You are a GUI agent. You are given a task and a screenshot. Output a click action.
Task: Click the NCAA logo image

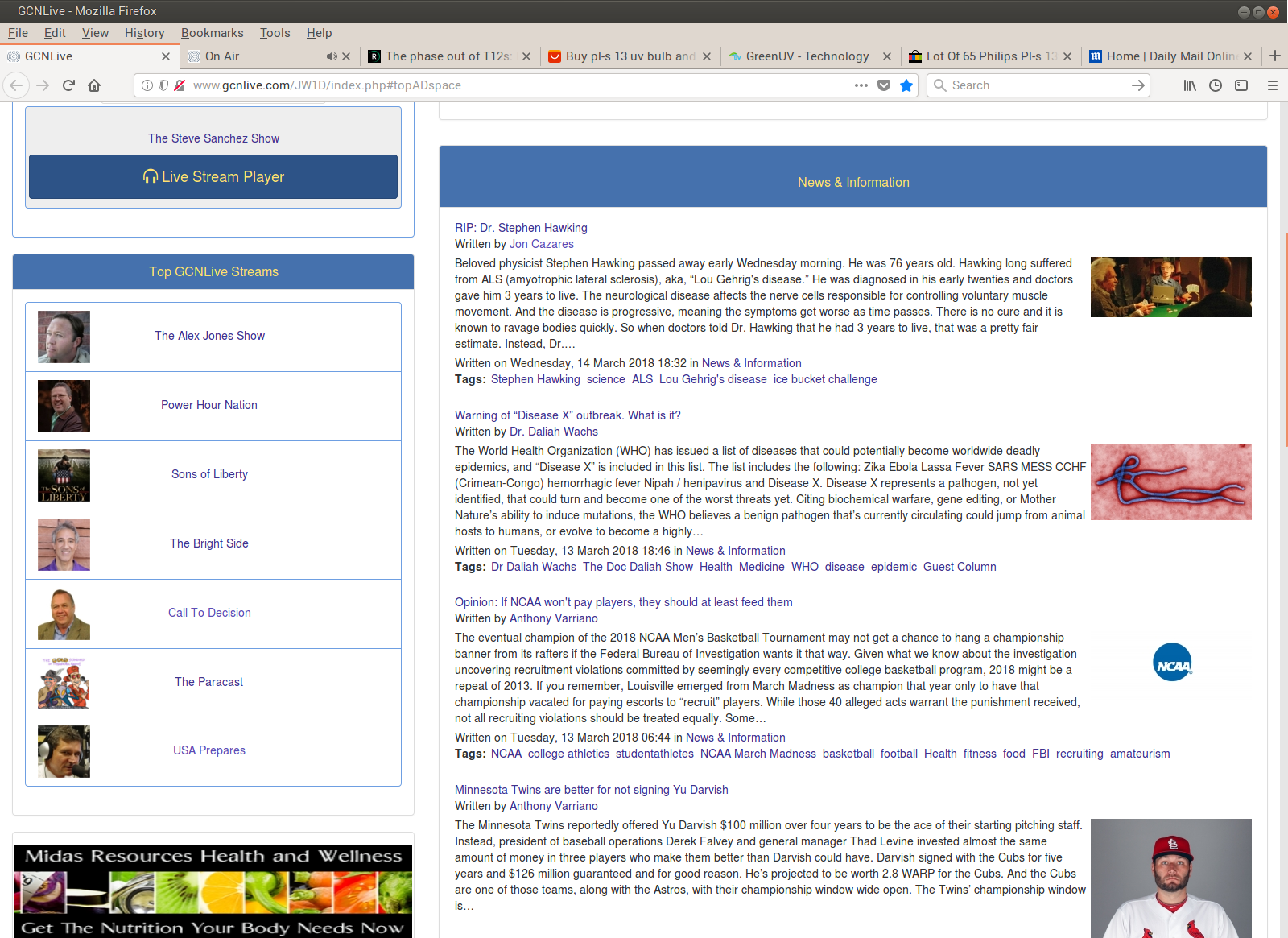click(x=1171, y=662)
